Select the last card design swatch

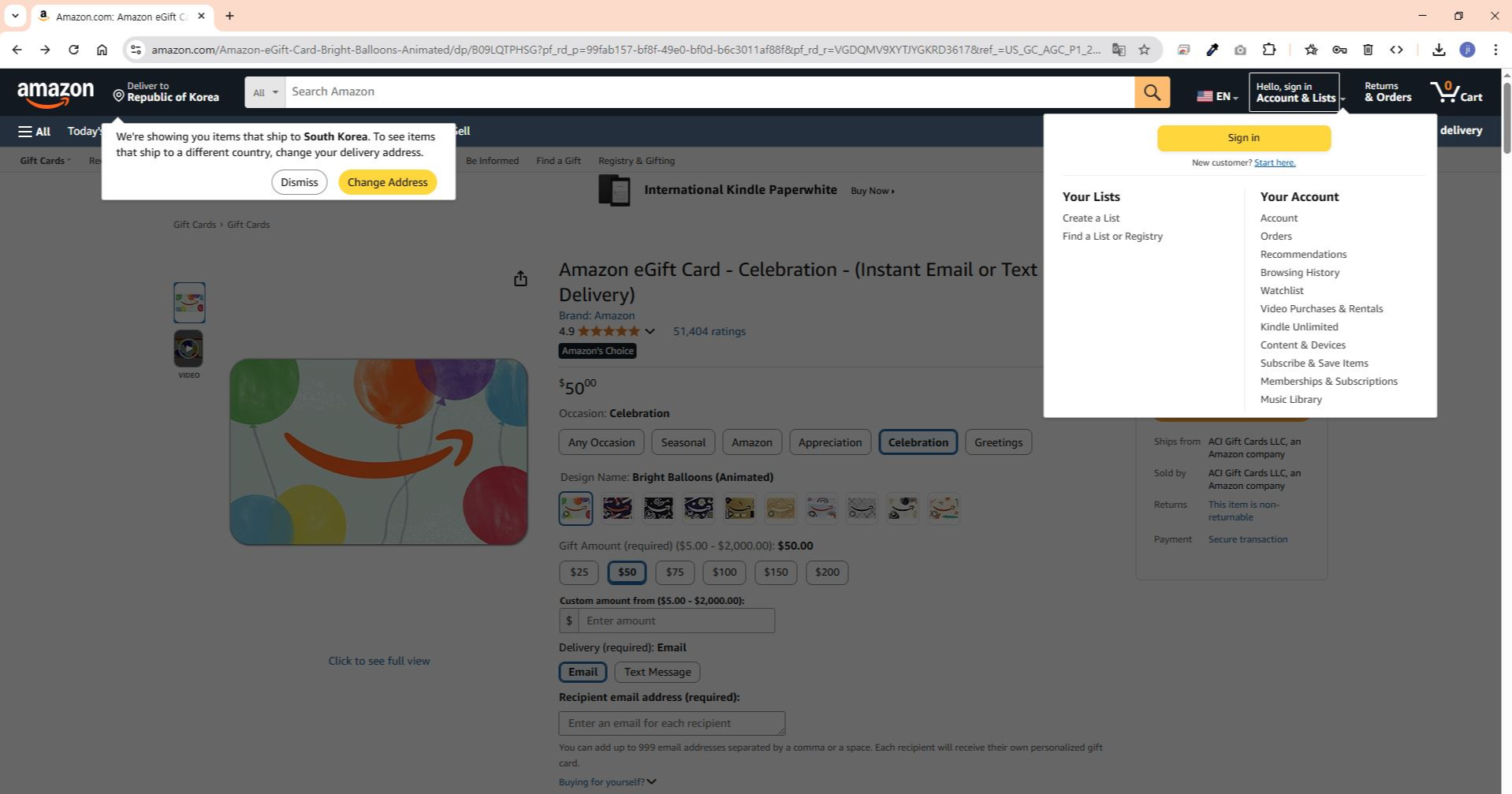(944, 509)
